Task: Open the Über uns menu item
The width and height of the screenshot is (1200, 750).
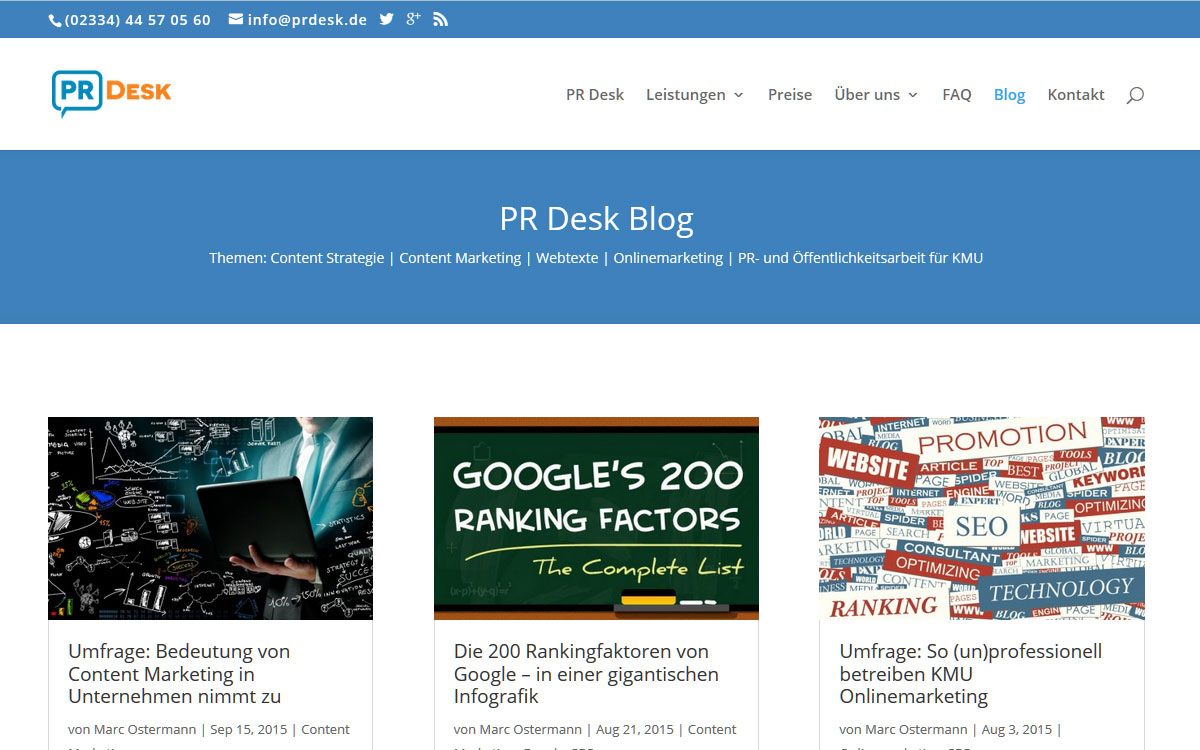Action: 867,94
